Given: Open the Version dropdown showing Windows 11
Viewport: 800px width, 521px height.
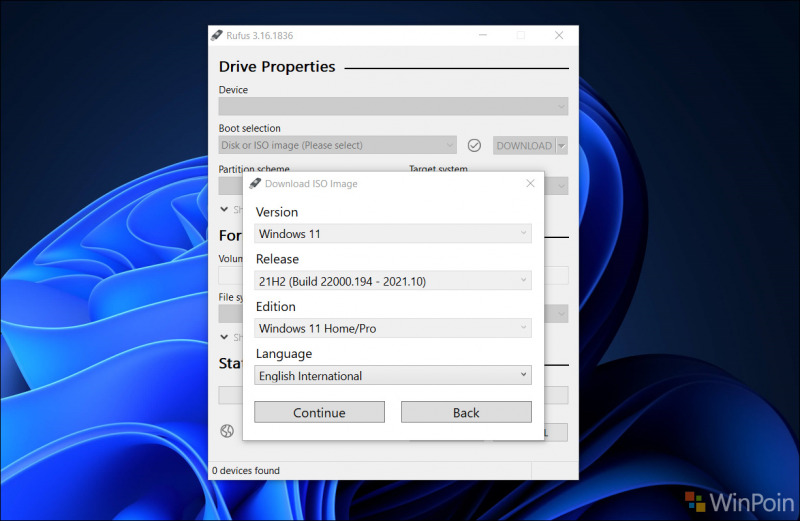Looking at the screenshot, I should point(392,234).
